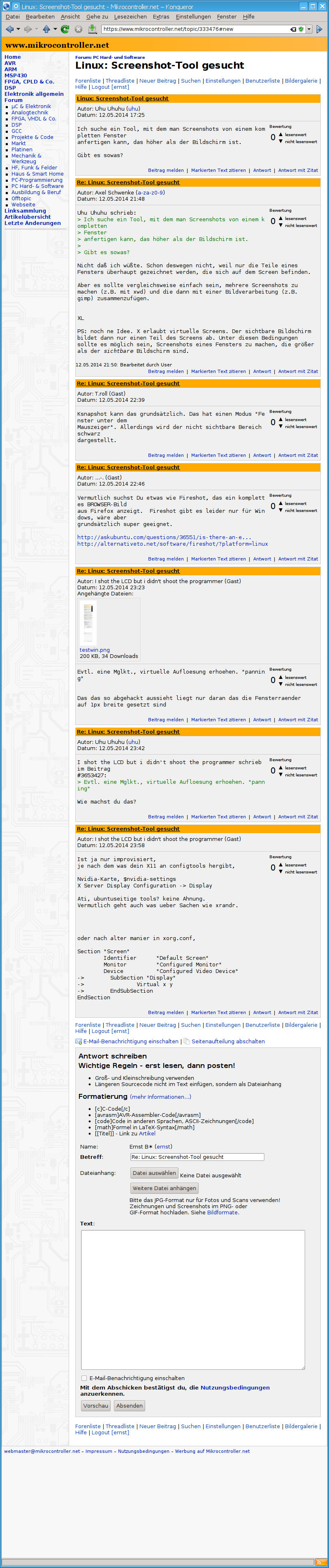Clear the location bar with its clear icon
329x1568 pixels.
tap(293, 29)
